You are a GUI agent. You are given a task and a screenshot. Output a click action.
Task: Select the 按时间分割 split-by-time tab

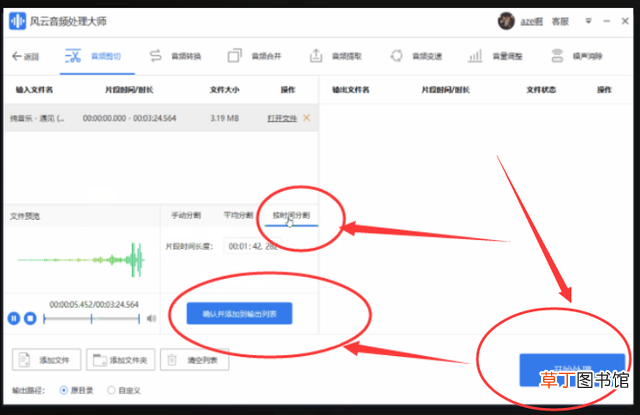291,215
